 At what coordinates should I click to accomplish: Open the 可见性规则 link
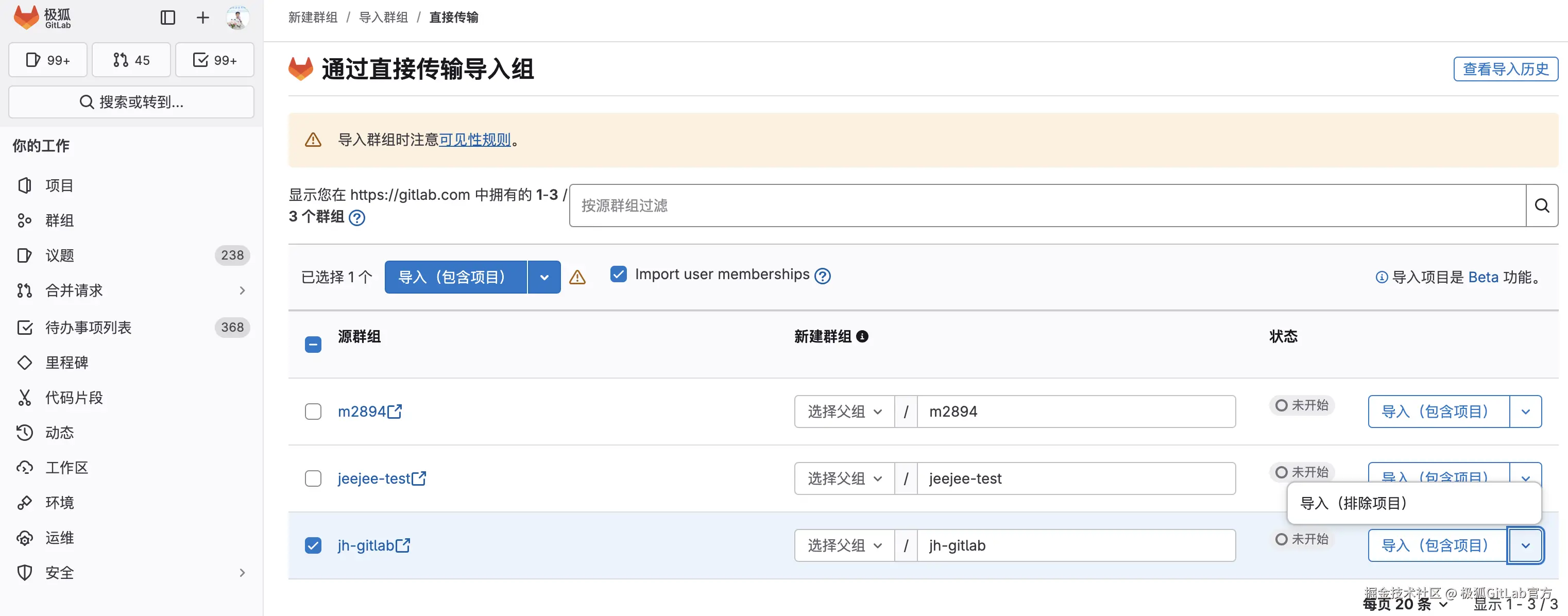coord(475,140)
